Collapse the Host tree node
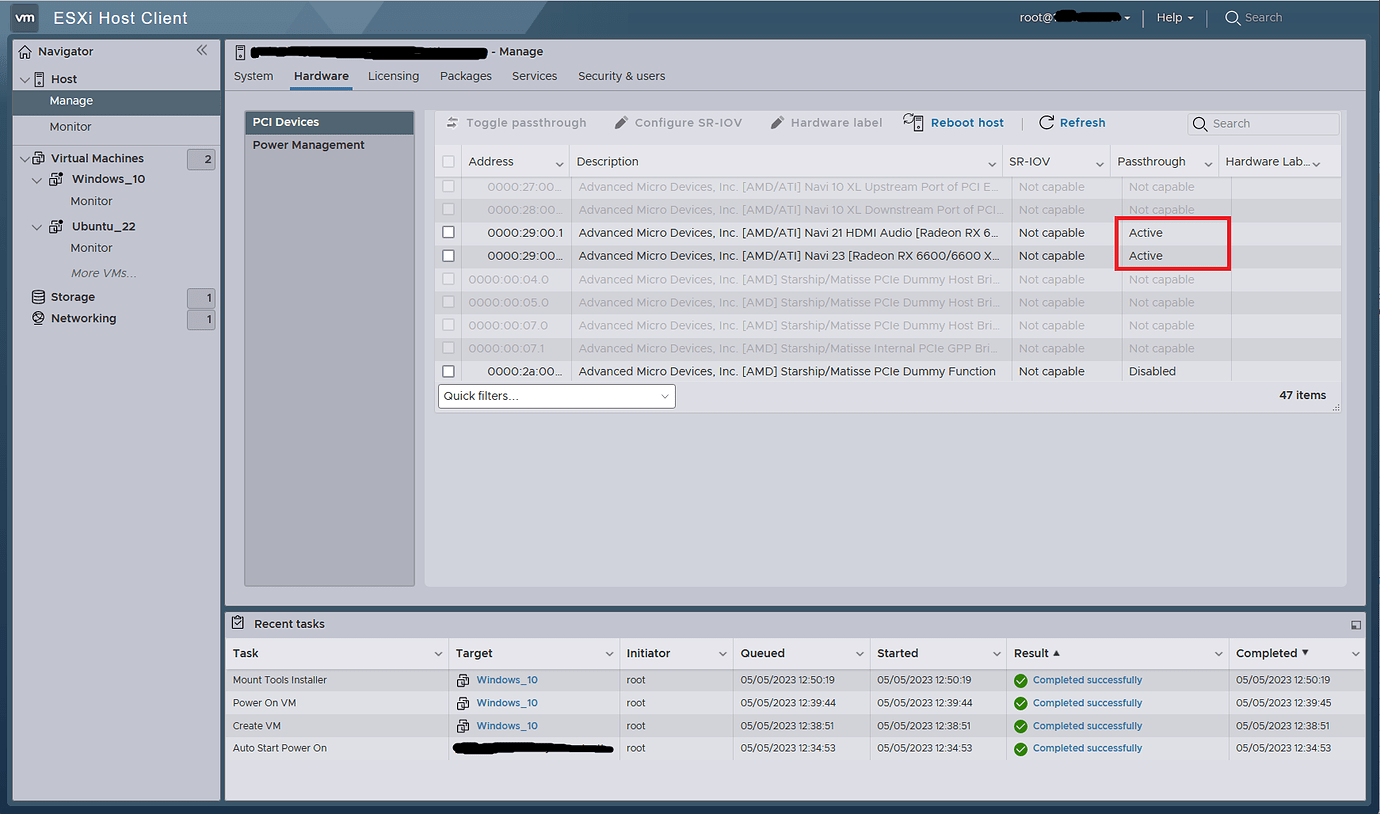 click(x=25, y=79)
